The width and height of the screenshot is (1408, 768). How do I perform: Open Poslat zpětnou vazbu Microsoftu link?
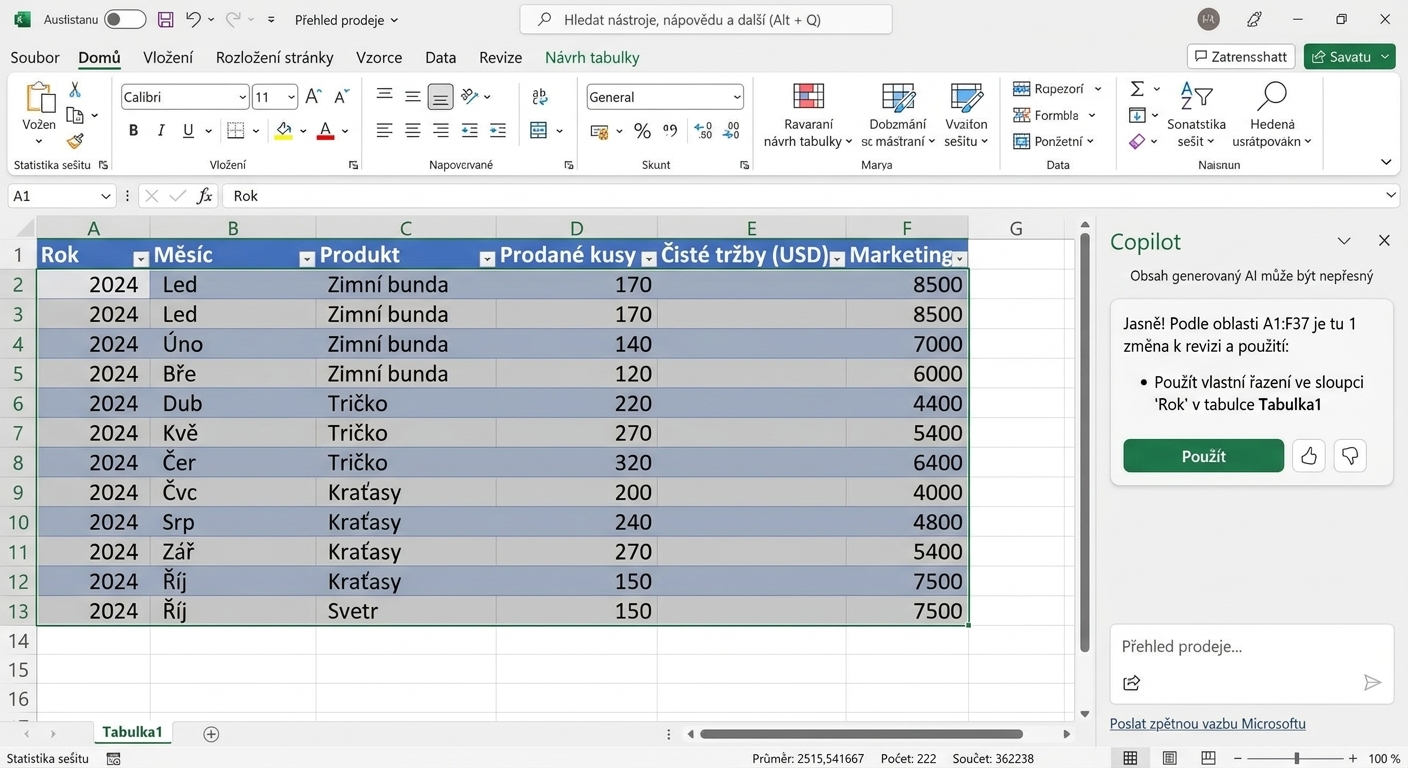[x=1208, y=724]
